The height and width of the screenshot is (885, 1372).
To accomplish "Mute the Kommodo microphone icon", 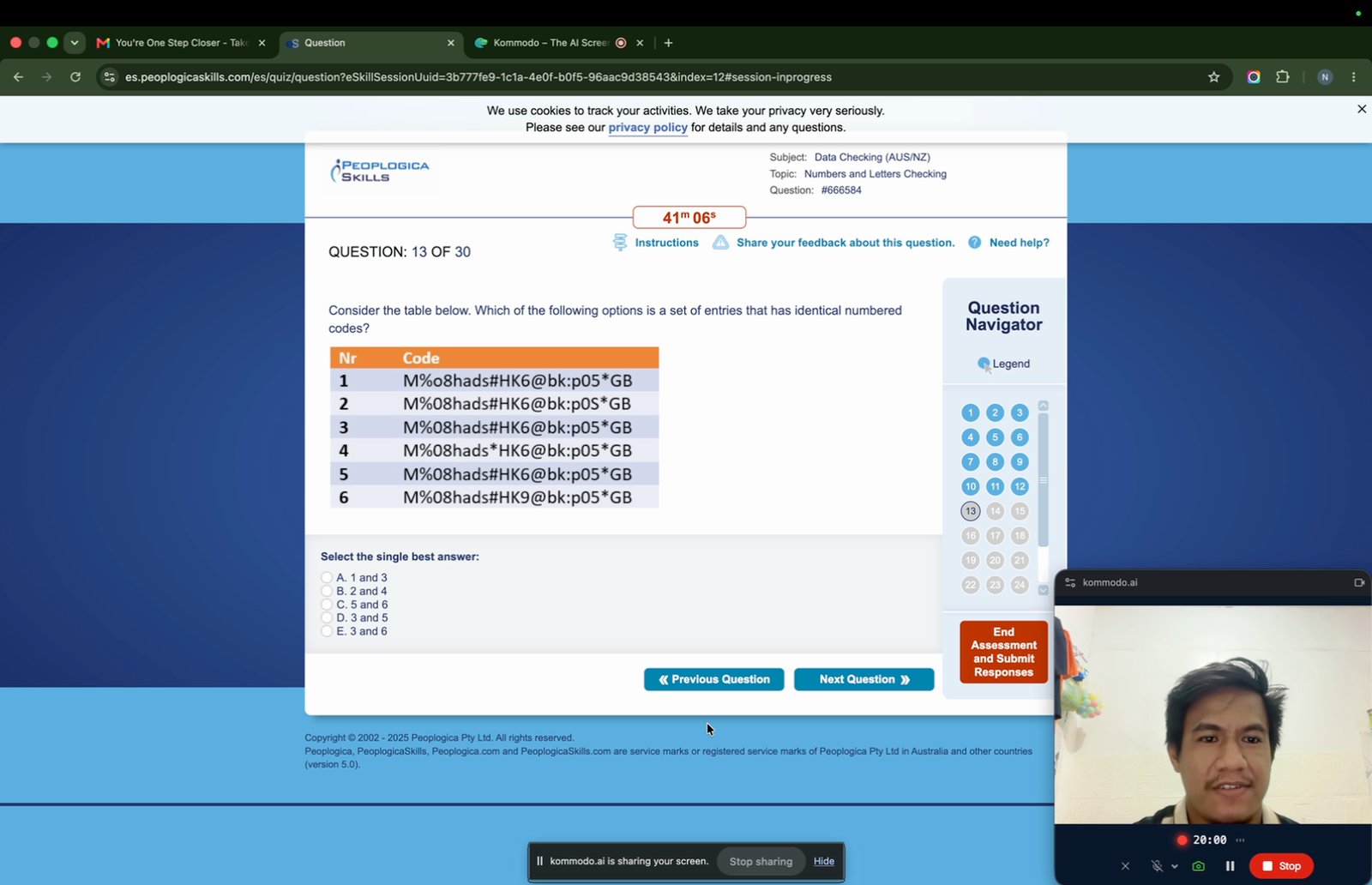I will pos(1157,866).
